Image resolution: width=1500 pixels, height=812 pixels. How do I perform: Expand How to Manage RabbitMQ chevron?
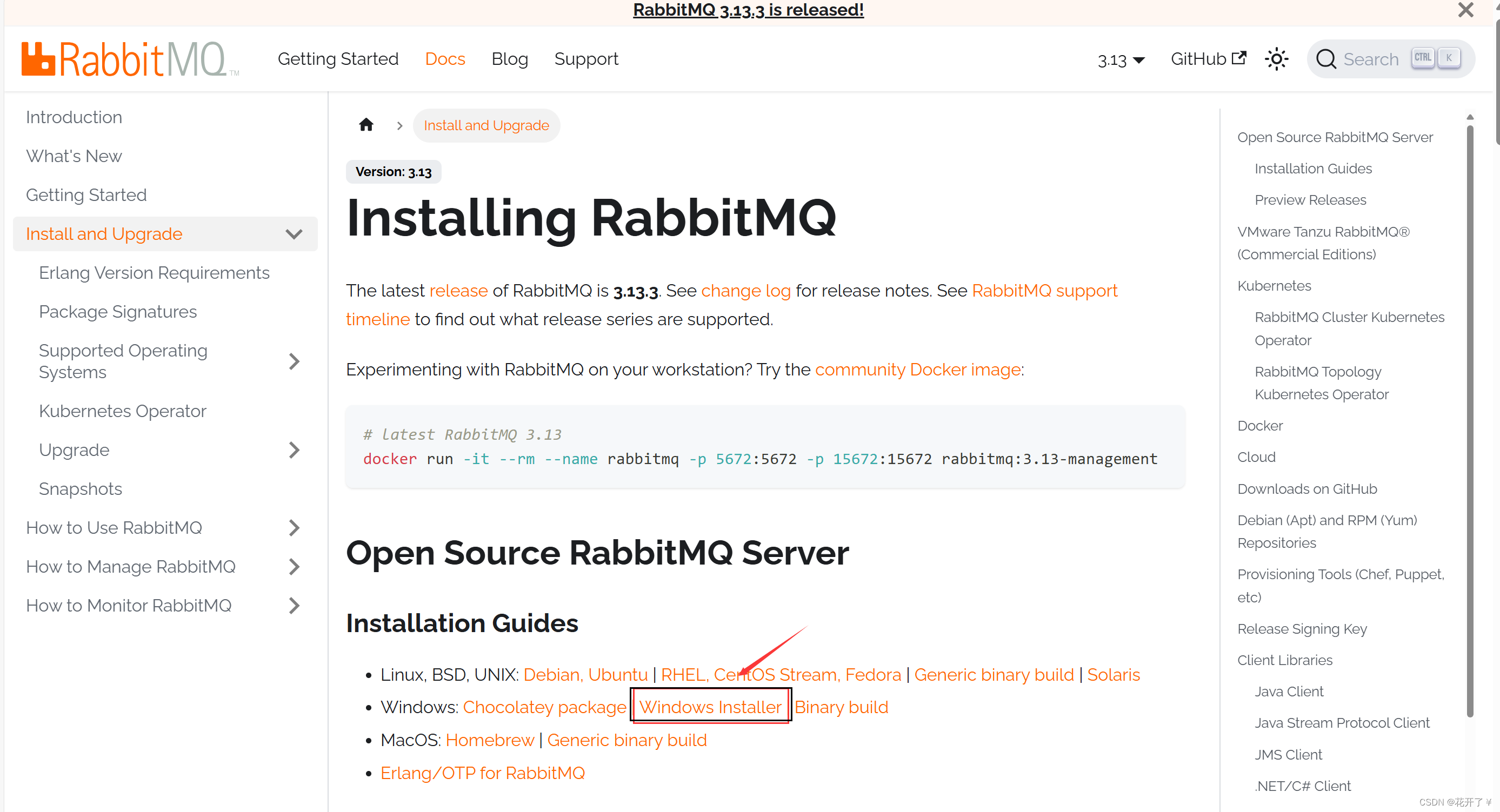[294, 567]
